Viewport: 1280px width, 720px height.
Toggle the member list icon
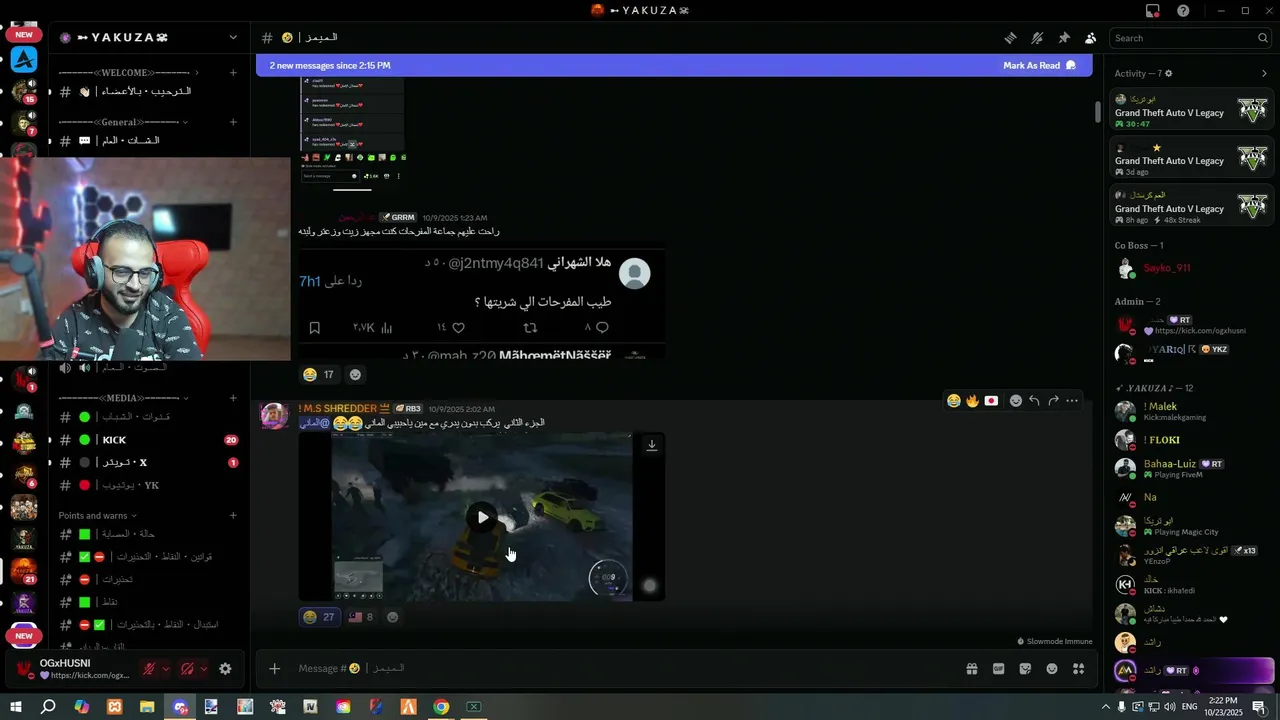pos(1090,38)
